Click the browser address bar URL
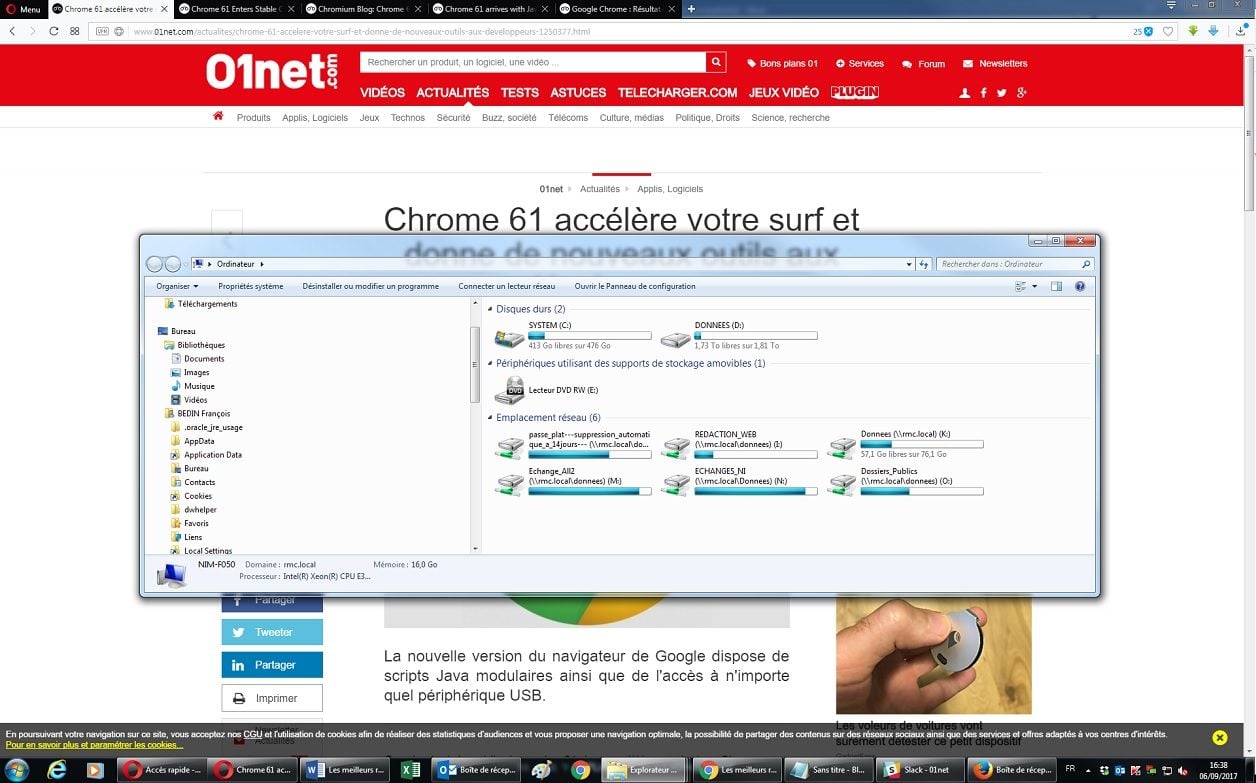 pos(361,31)
